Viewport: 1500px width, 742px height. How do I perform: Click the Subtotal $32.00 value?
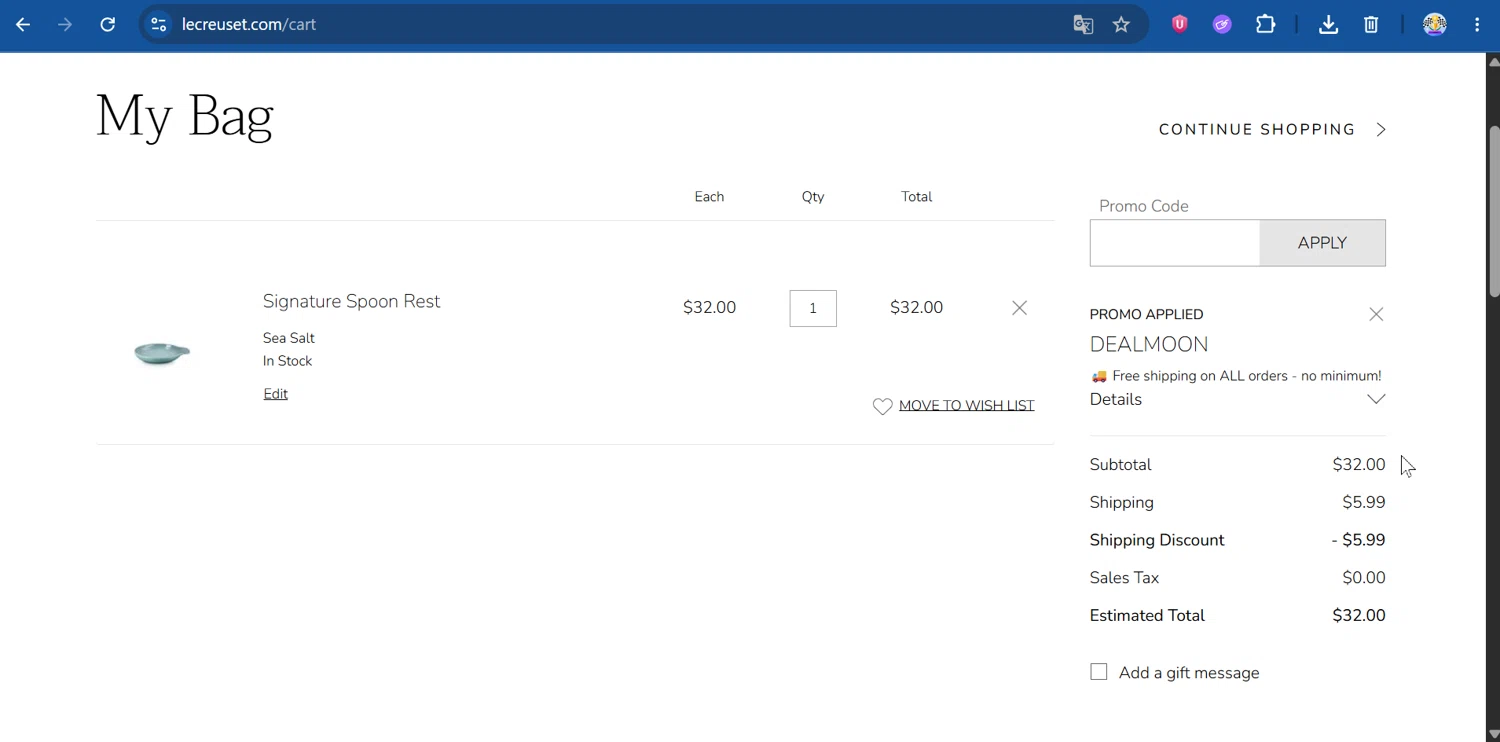click(x=1359, y=465)
